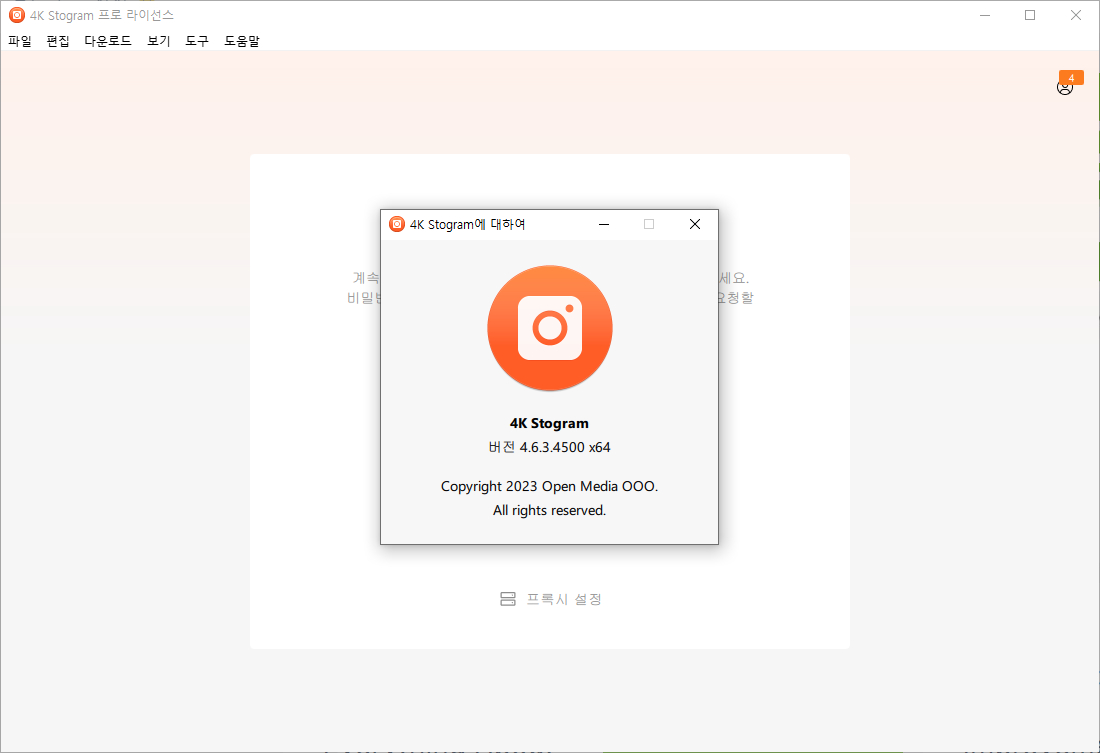The height and width of the screenshot is (753, 1100).
Task: Close the 4K Stogram에 대하여 dialog
Action: coord(695,224)
